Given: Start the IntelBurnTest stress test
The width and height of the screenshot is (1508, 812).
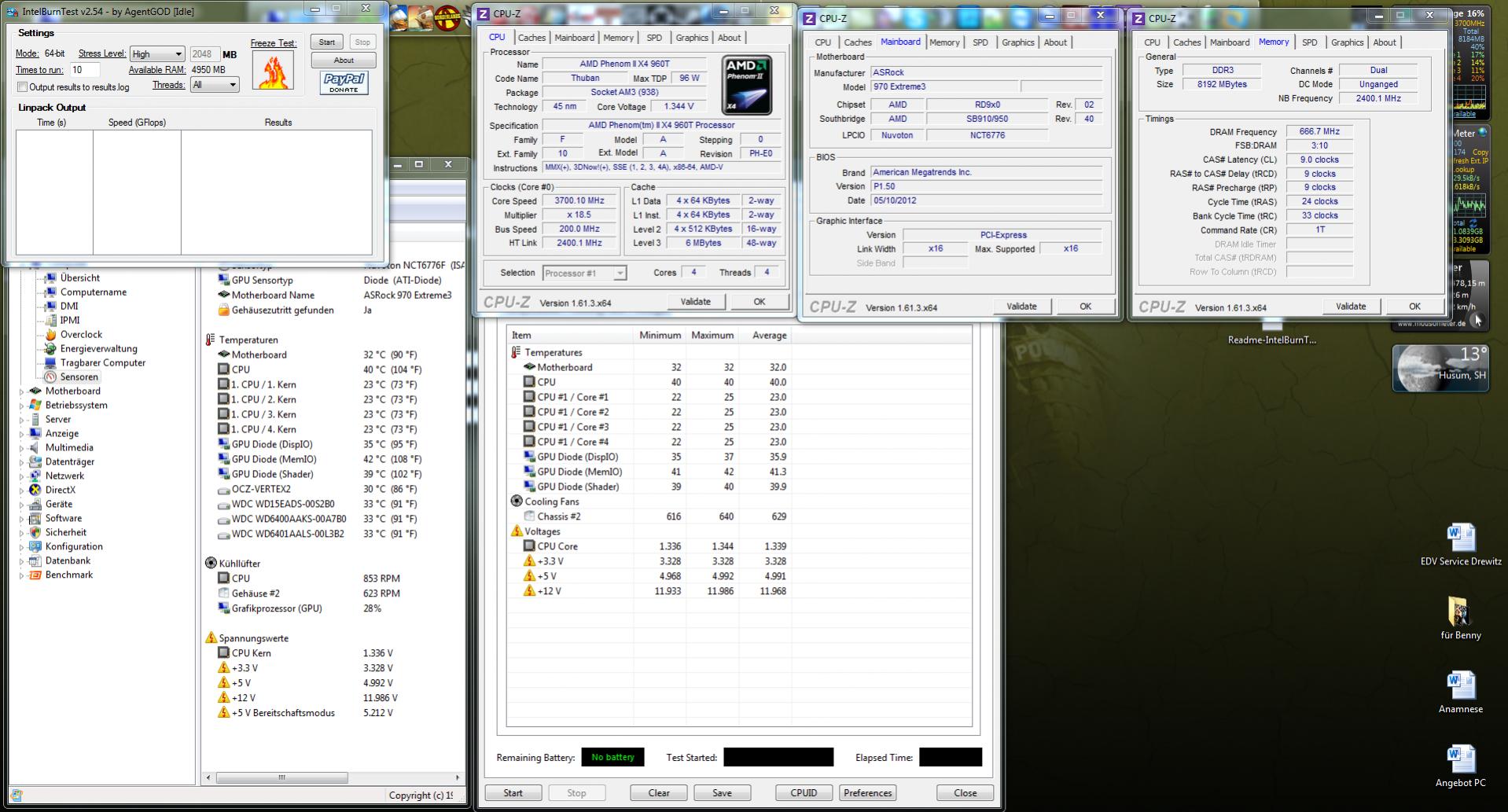Looking at the screenshot, I should point(327,42).
